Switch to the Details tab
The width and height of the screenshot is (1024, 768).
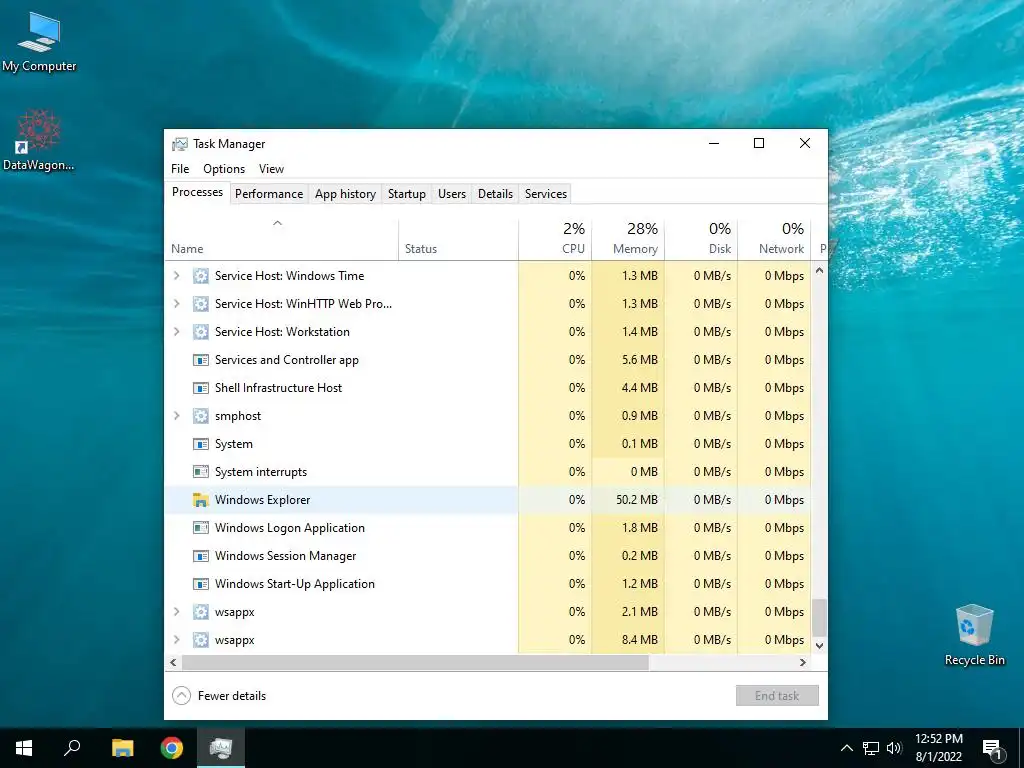[x=495, y=194]
